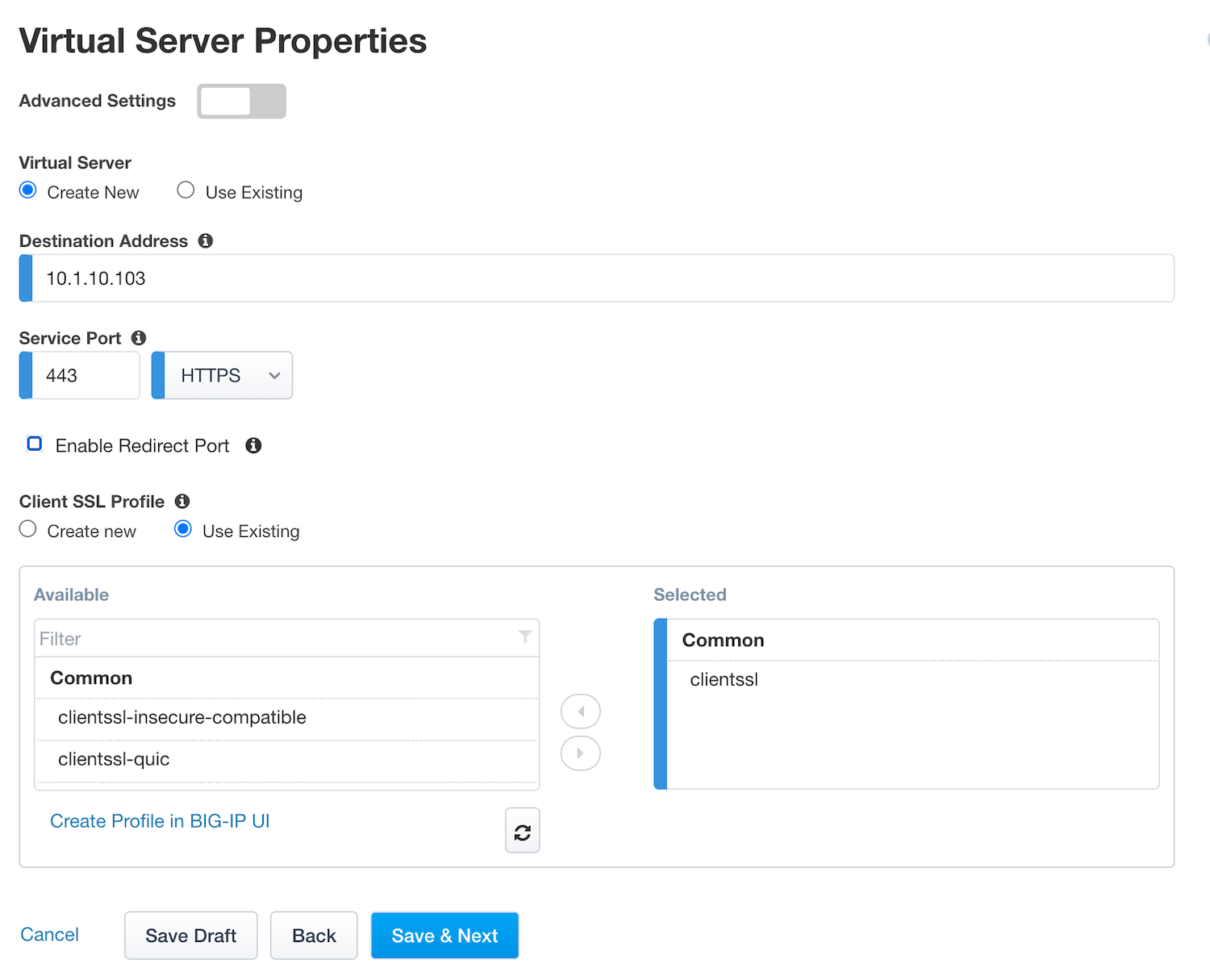Click the Service Port info icon
The height and width of the screenshot is (980, 1210).
click(139, 337)
